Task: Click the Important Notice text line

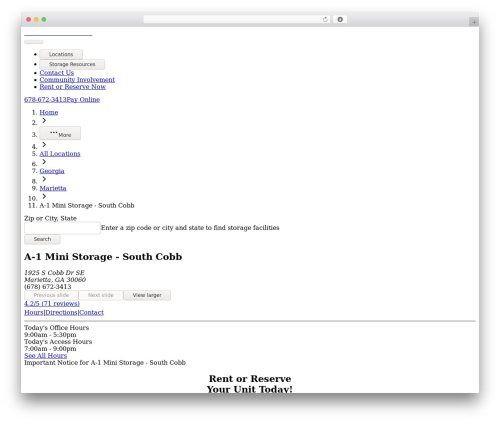Action: click(105, 363)
